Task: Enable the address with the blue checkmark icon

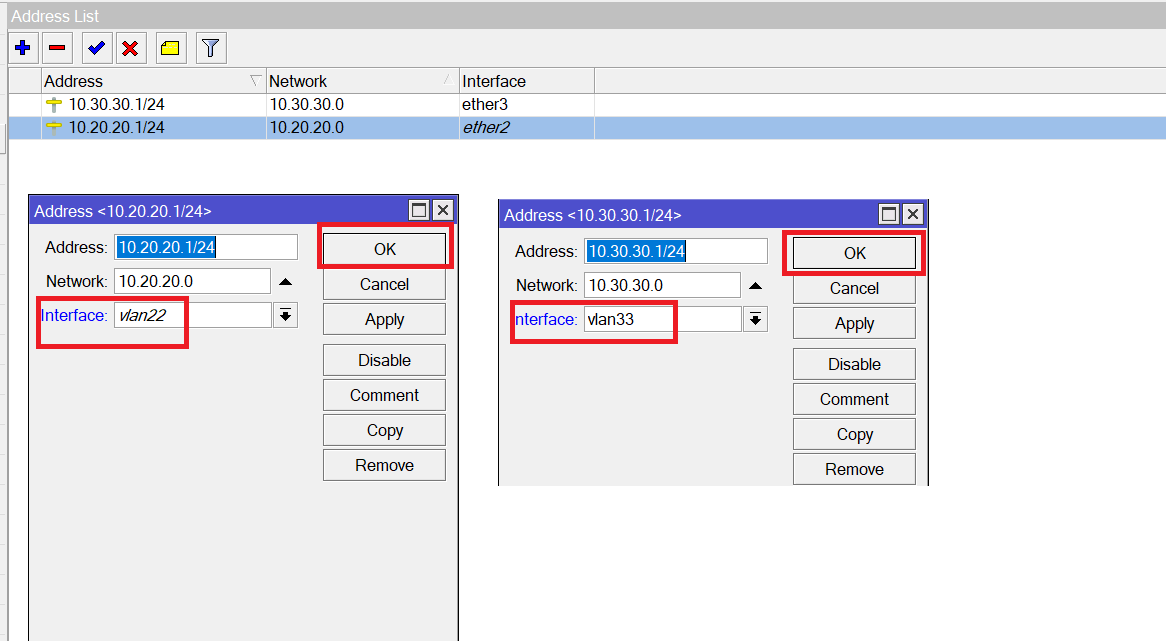Action: coord(97,48)
